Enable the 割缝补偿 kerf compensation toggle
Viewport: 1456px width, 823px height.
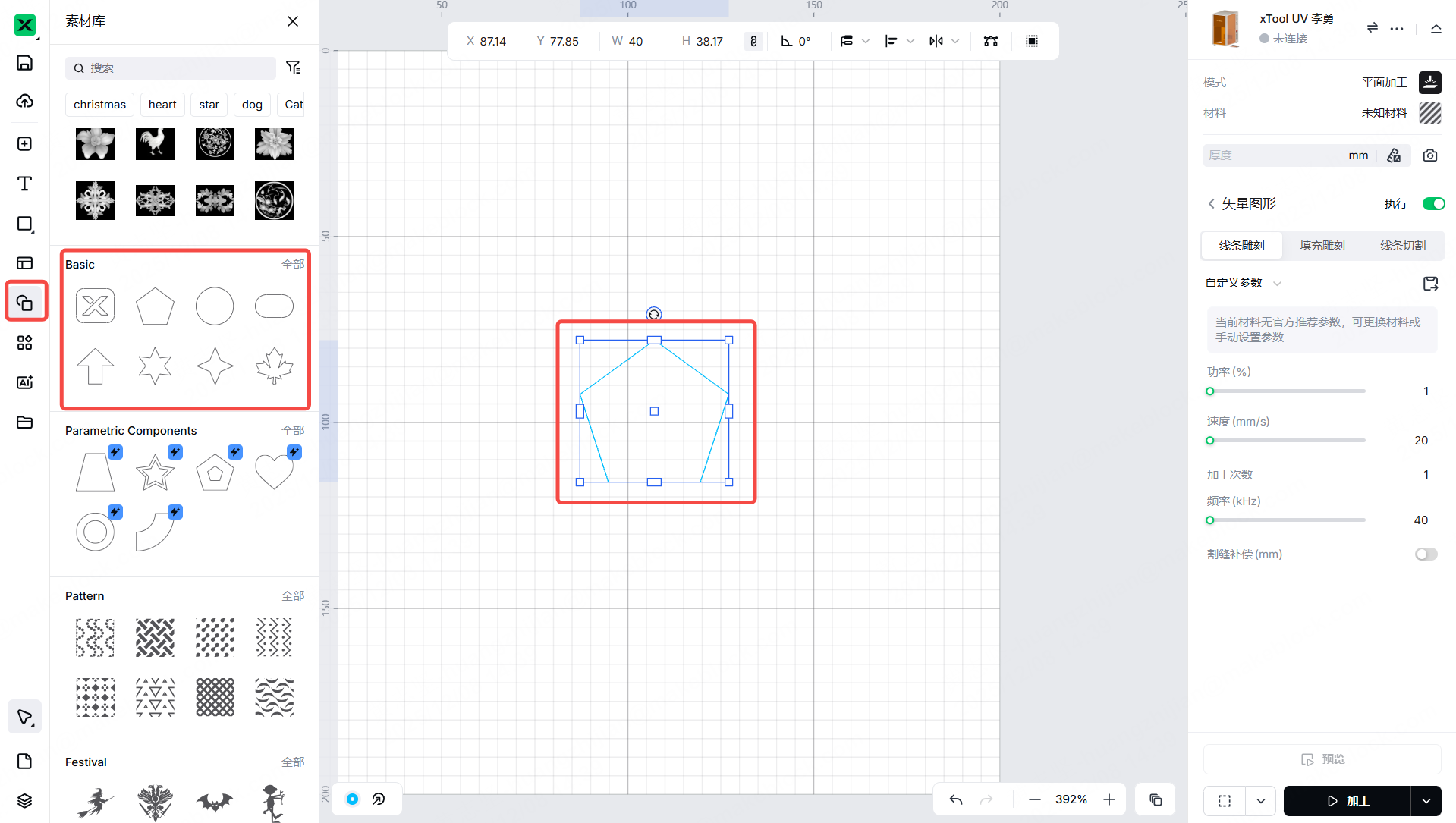(1426, 554)
